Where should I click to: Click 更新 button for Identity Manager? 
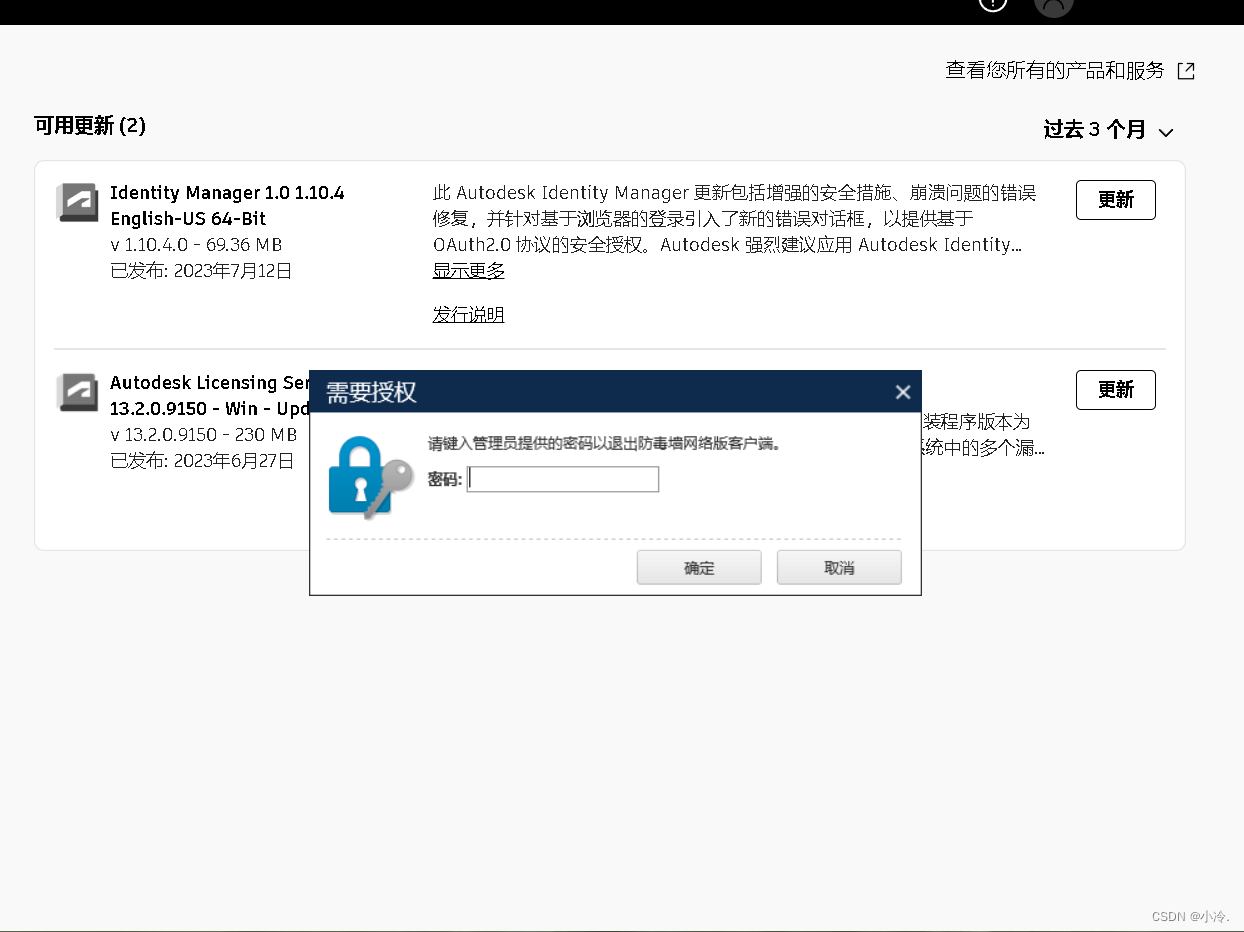[1115, 200]
